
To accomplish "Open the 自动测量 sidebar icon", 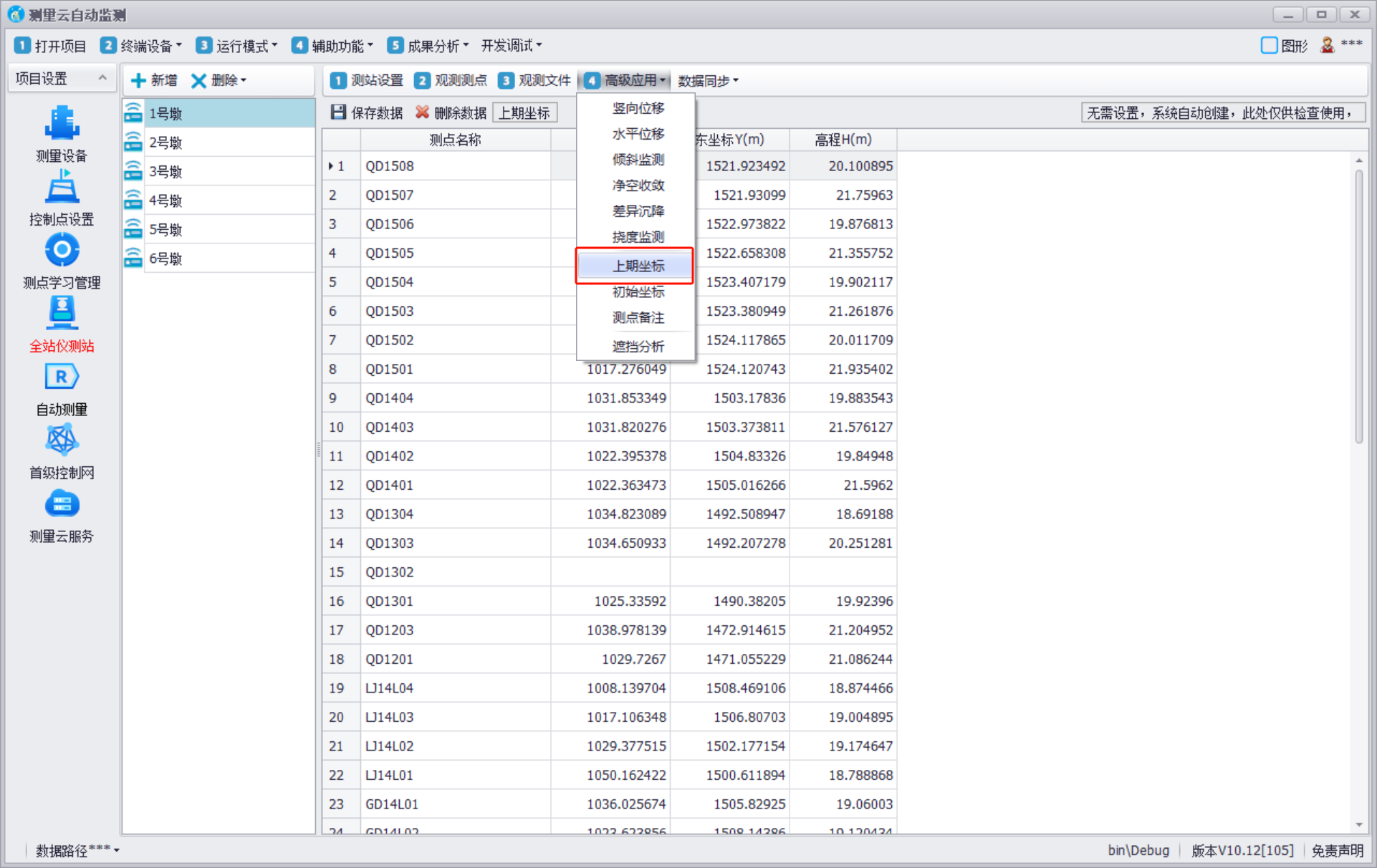I will (62, 377).
